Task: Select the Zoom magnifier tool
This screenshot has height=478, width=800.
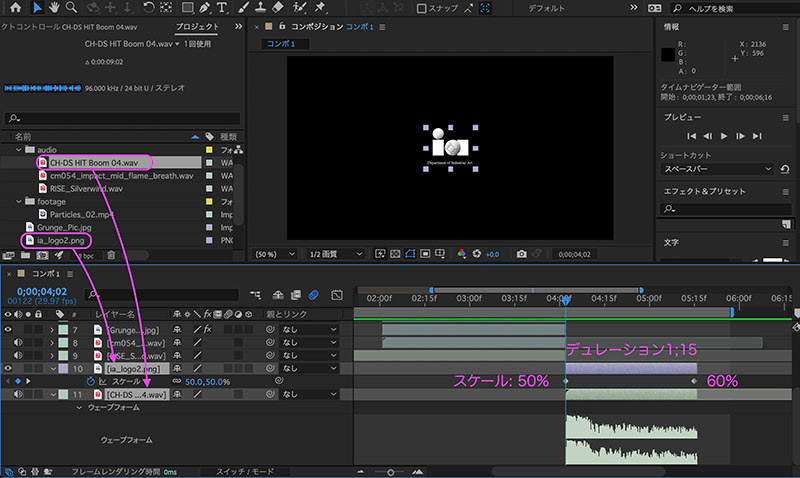Action: point(71,7)
